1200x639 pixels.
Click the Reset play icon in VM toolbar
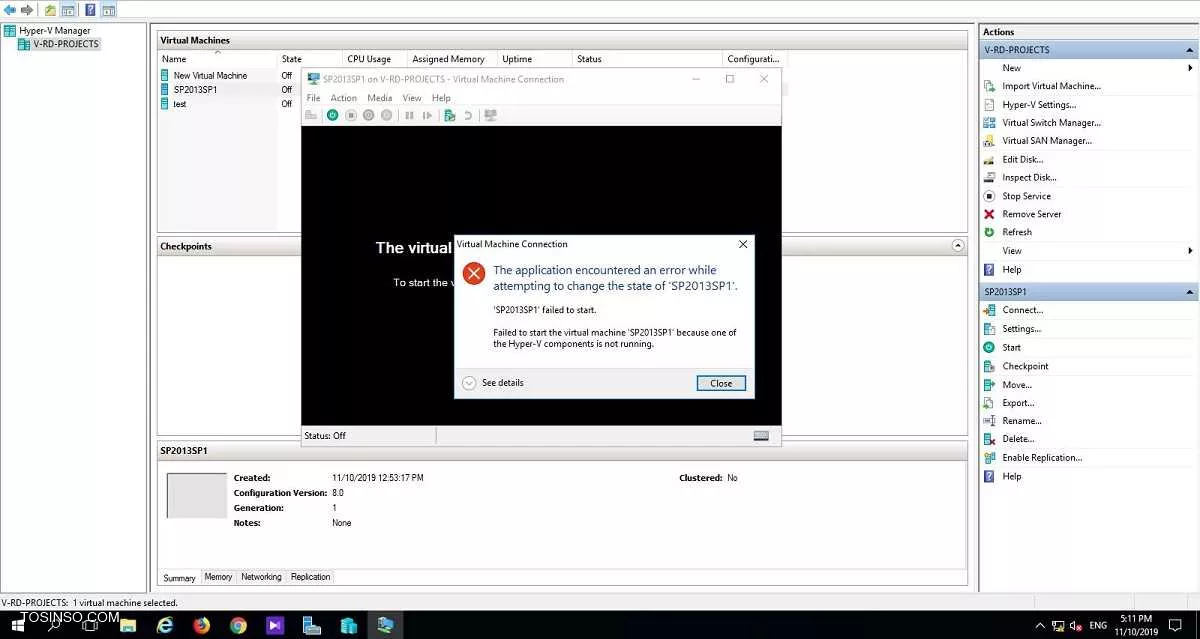[428, 116]
